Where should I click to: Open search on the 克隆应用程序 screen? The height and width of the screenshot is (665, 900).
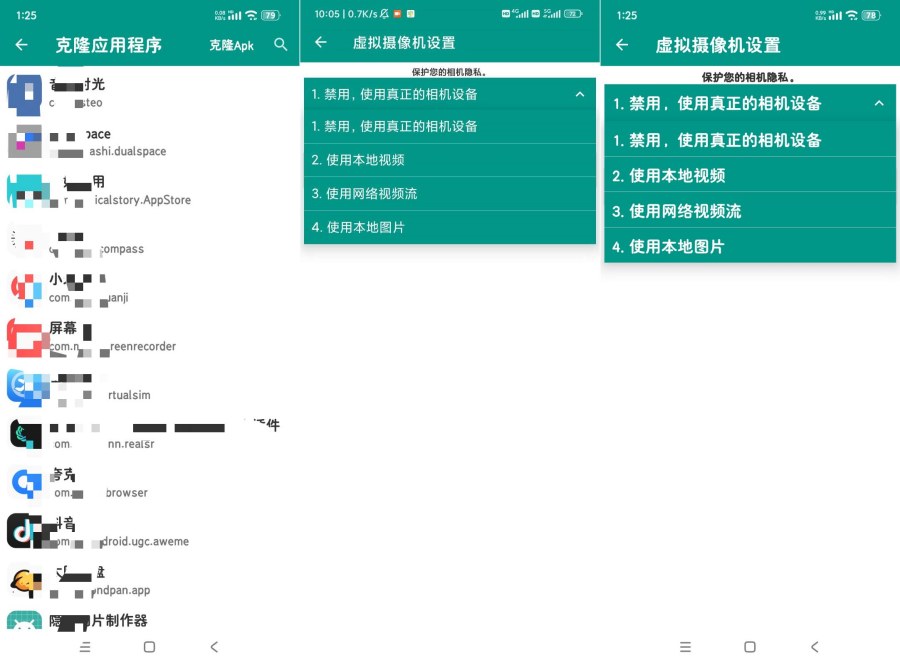[x=280, y=45]
